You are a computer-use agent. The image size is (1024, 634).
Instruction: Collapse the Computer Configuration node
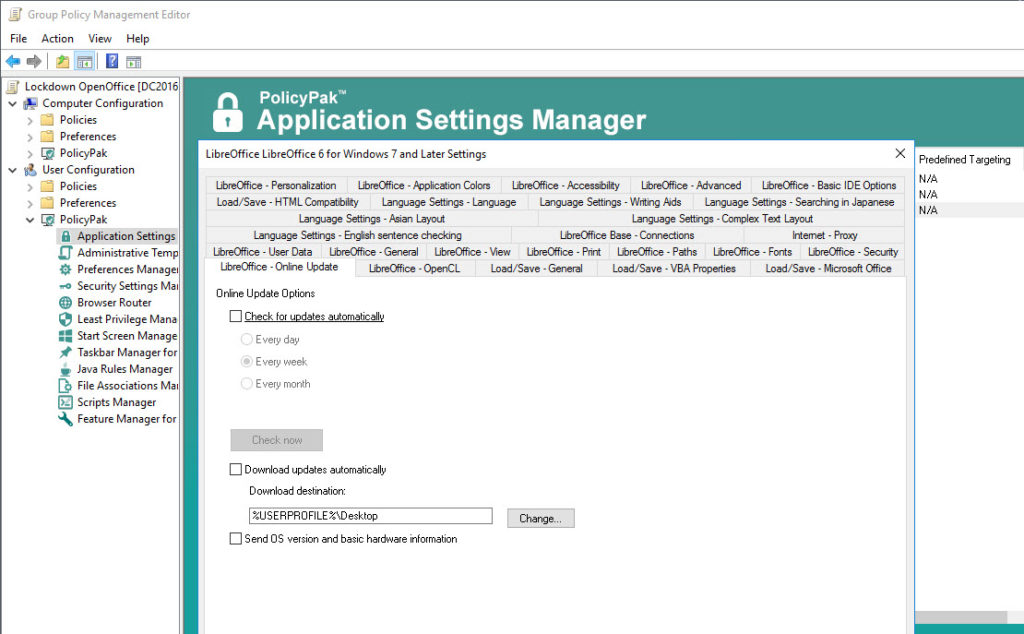pyautogui.click(x=12, y=103)
